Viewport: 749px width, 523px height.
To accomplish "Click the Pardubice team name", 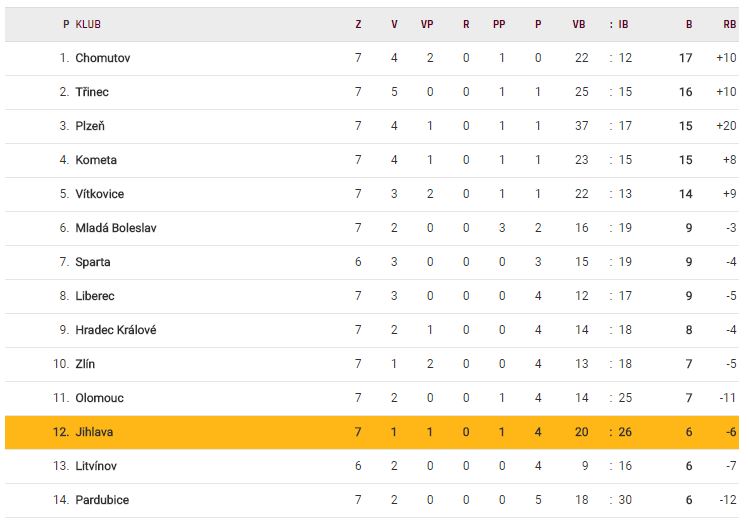I will tap(102, 500).
